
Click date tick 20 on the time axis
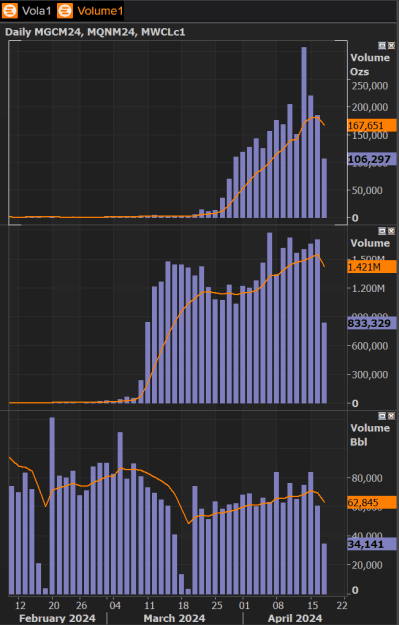54,605
